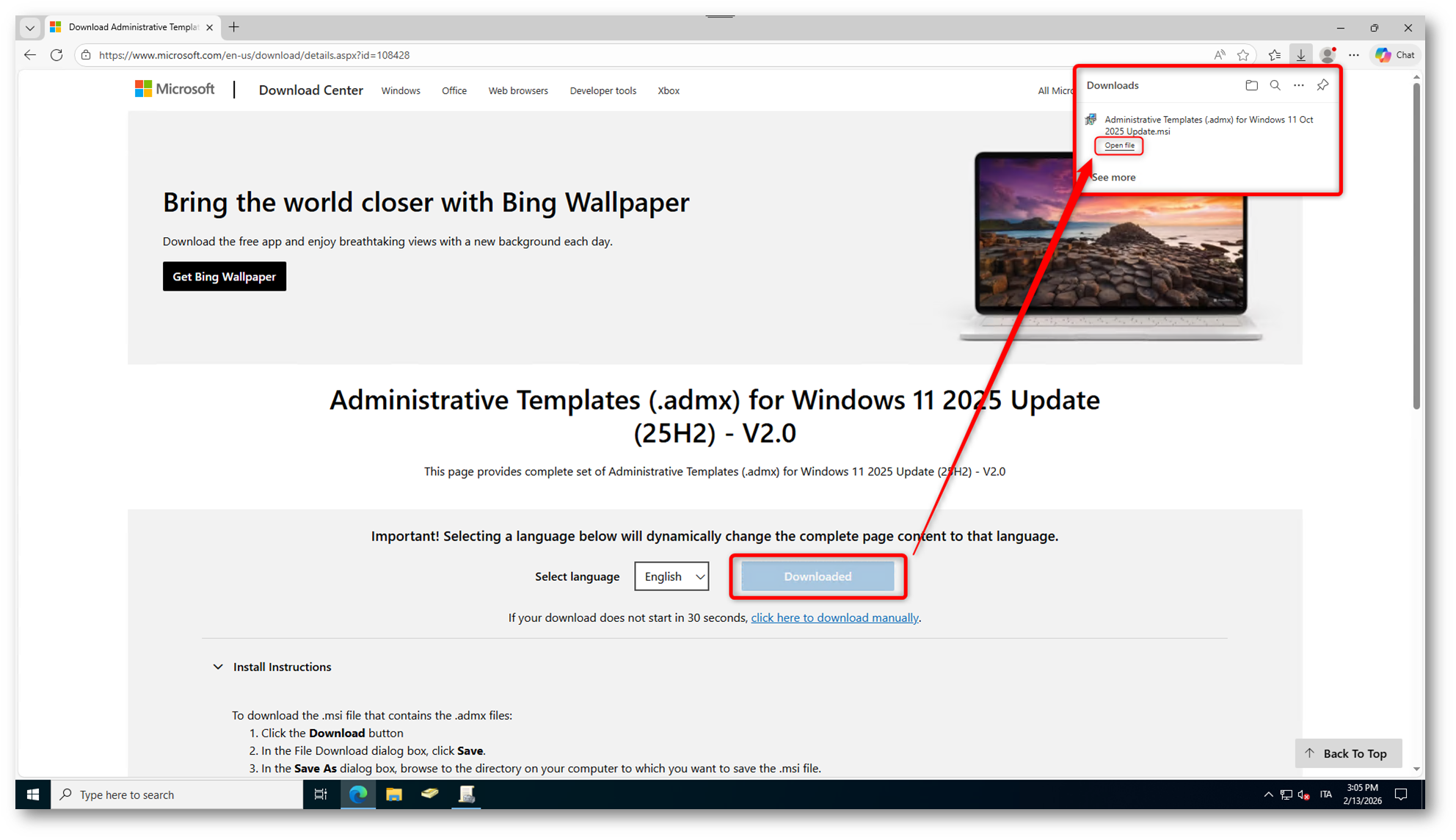The width and height of the screenshot is (1456, 840).
Task: Click Open file under downloaded msi
Action: [1119, 145]
